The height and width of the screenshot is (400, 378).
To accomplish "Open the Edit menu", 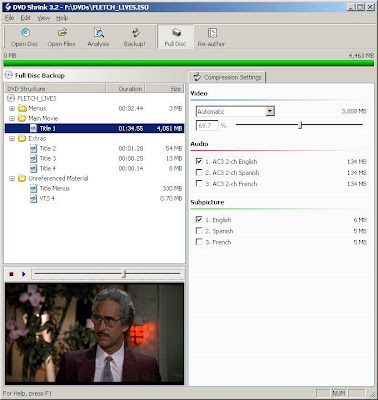I will tap(25, 18).
